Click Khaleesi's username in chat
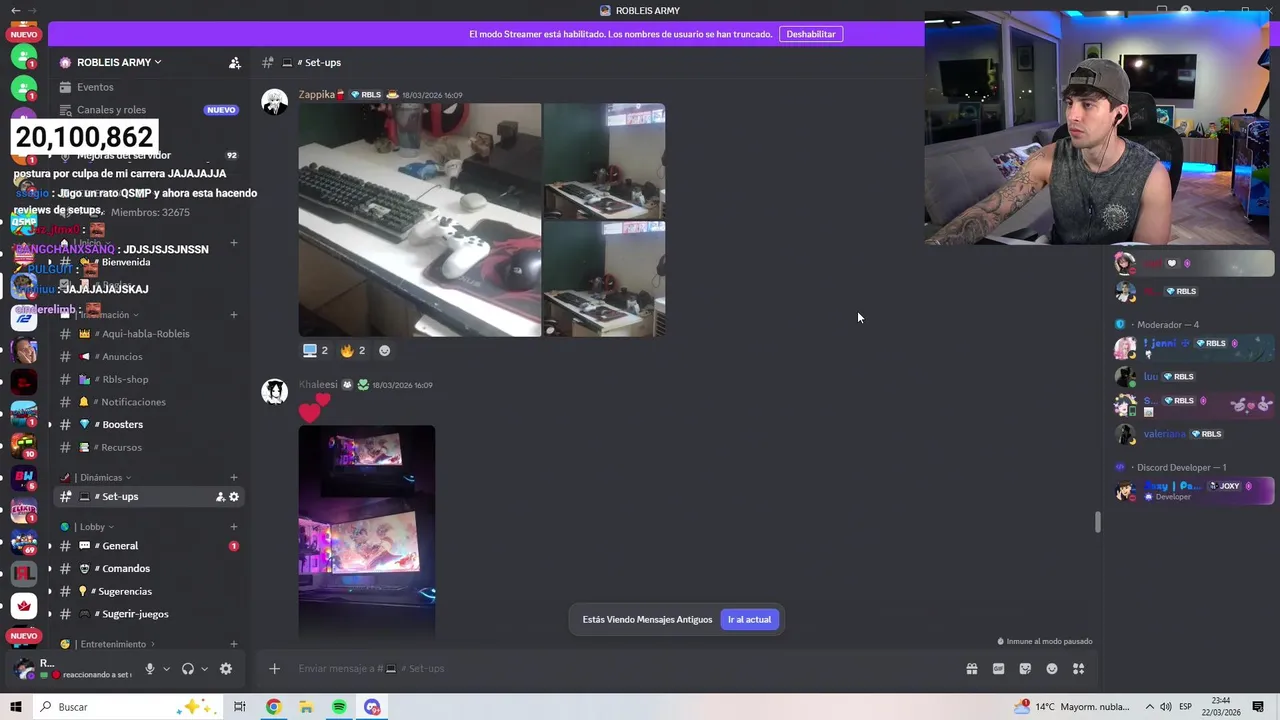1280x720 pixels. 318,385
